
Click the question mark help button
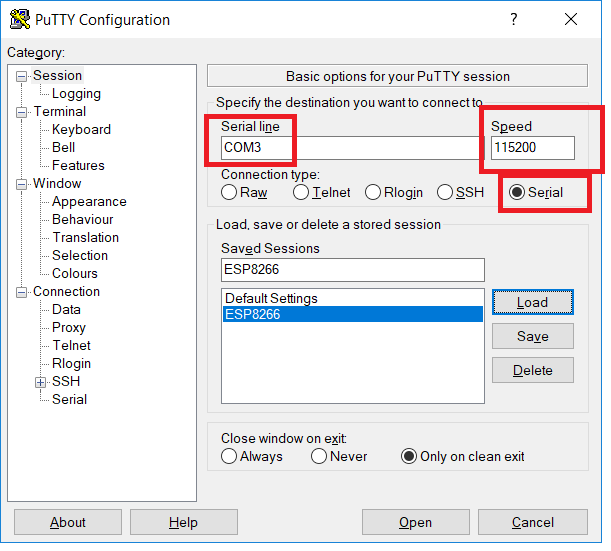(x=514, y=19)
